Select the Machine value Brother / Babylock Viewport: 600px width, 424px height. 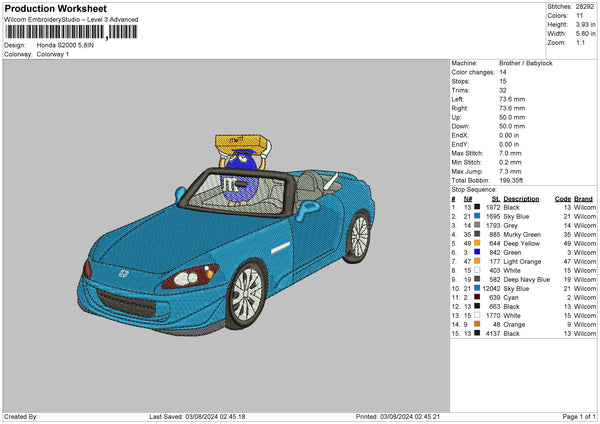coord(526,63)
